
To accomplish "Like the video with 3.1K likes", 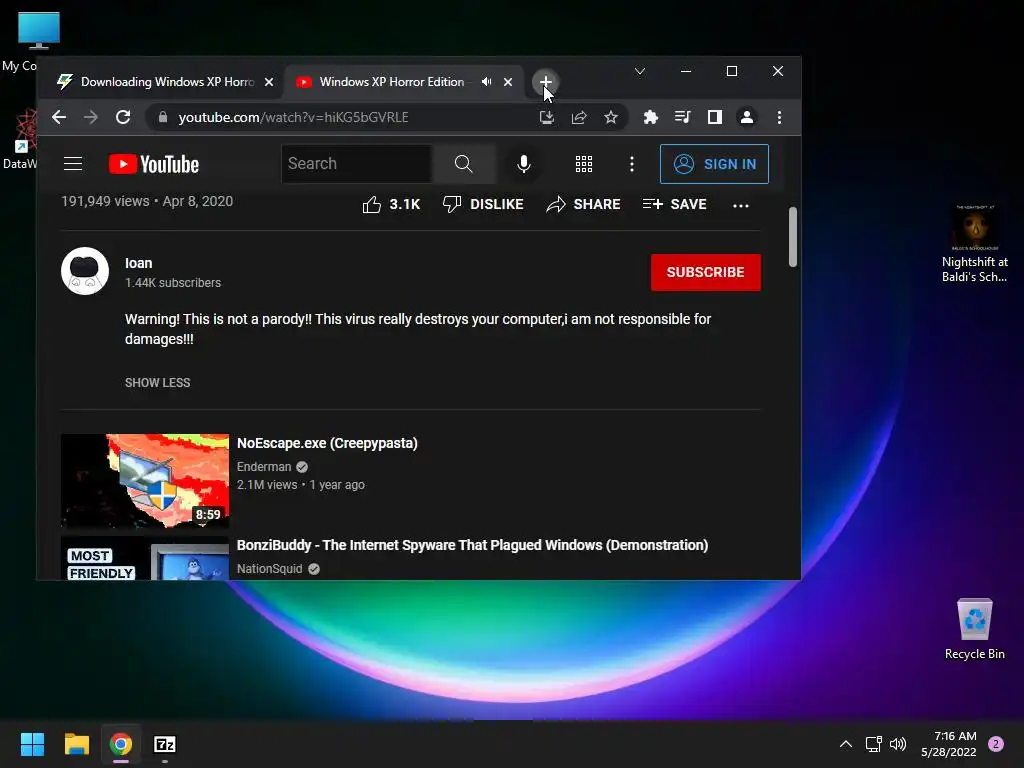I will pos(391,205).
